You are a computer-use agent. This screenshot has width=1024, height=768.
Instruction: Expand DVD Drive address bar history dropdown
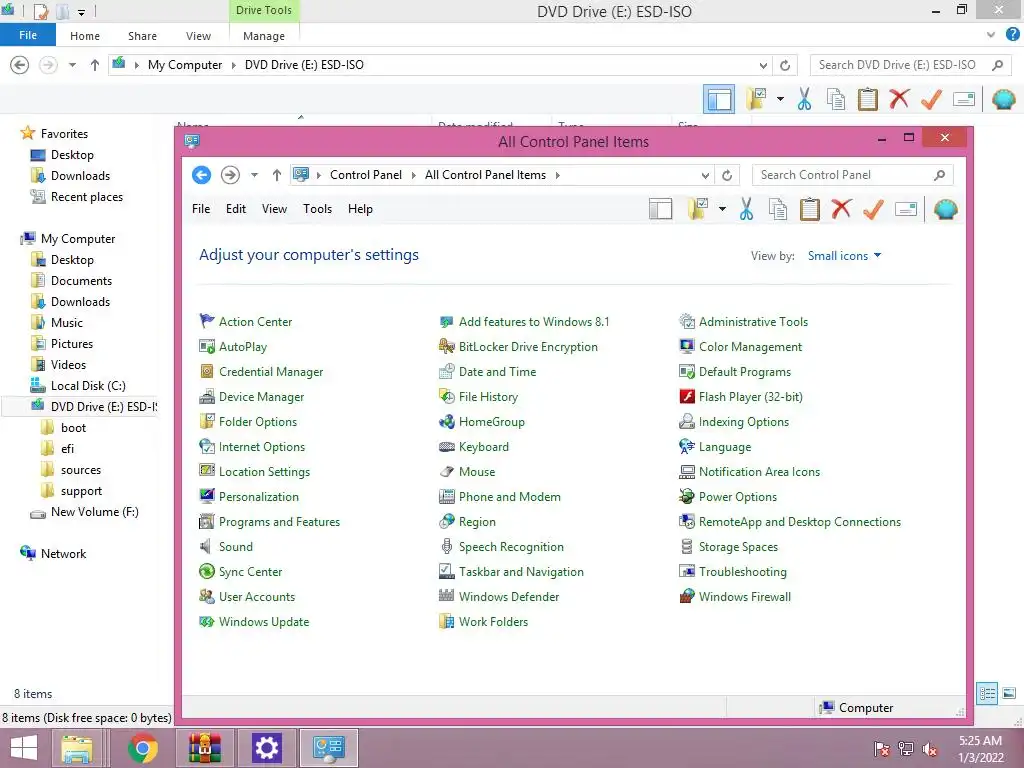763,65
